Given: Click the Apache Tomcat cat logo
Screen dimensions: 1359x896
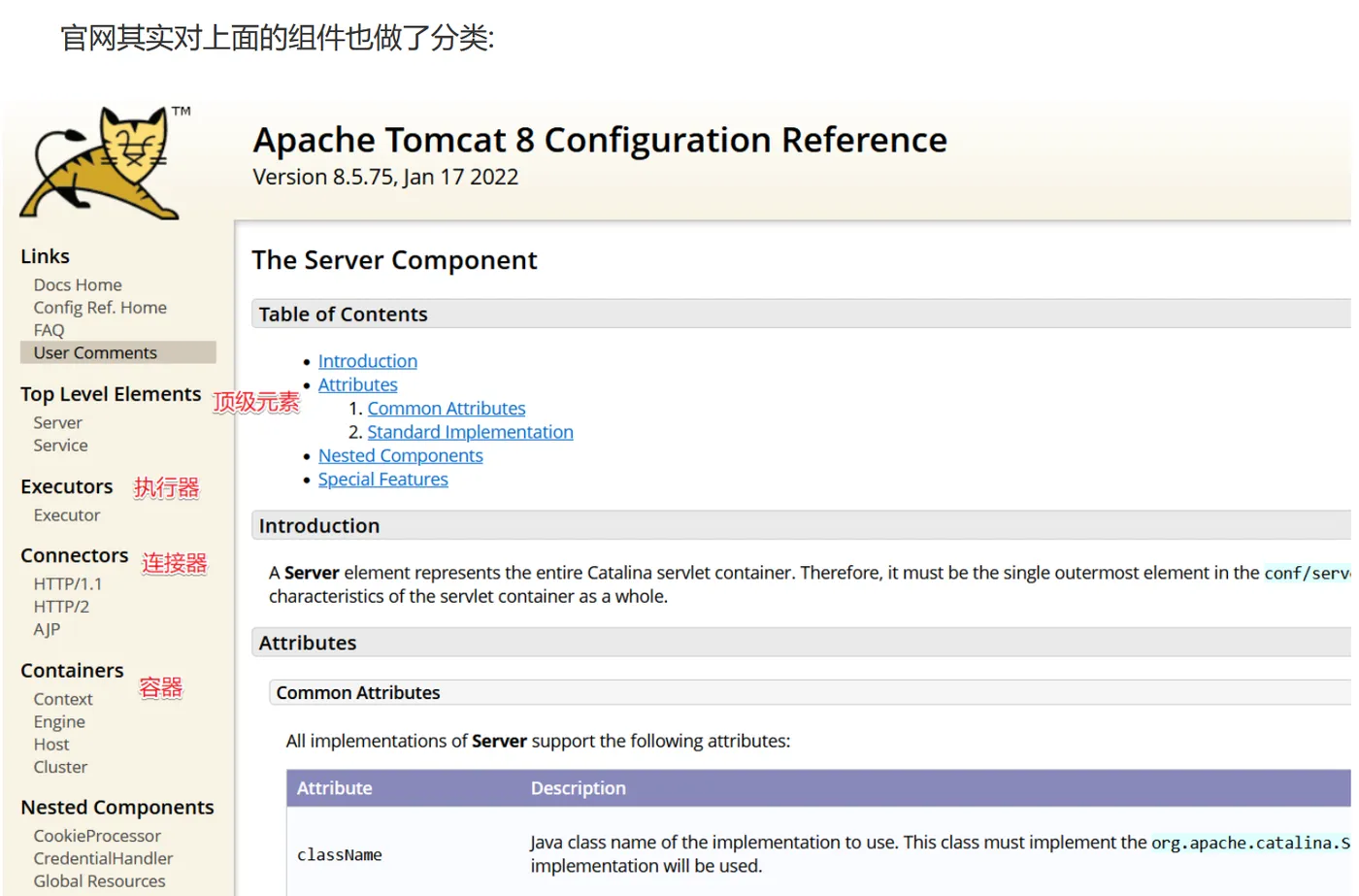Looking at the screenshot, I should pyautogui.click(x=105, y=162).
